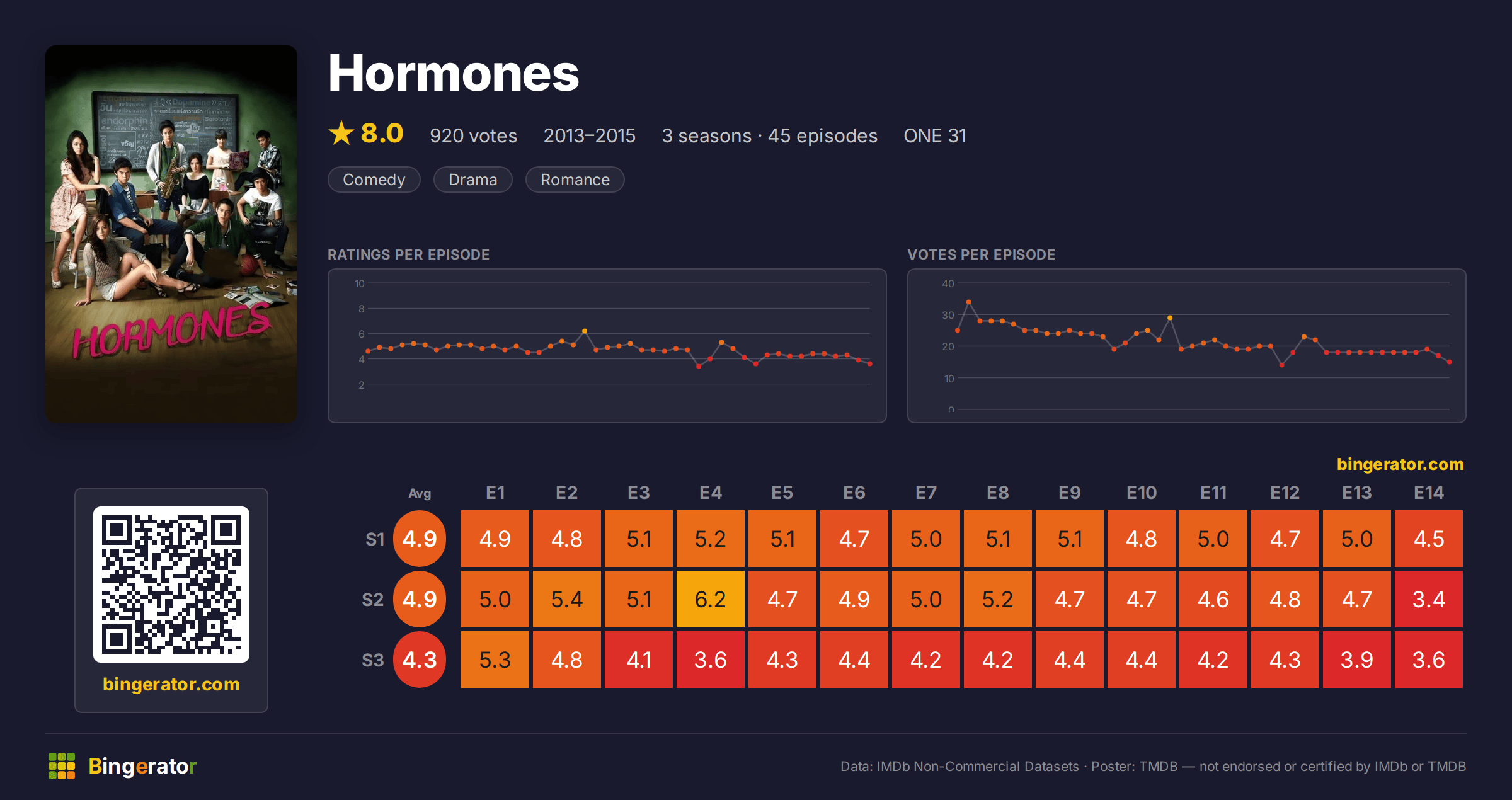Click the QR code image
This screenshot has height=800, width=1512.
tap(171, 585)
